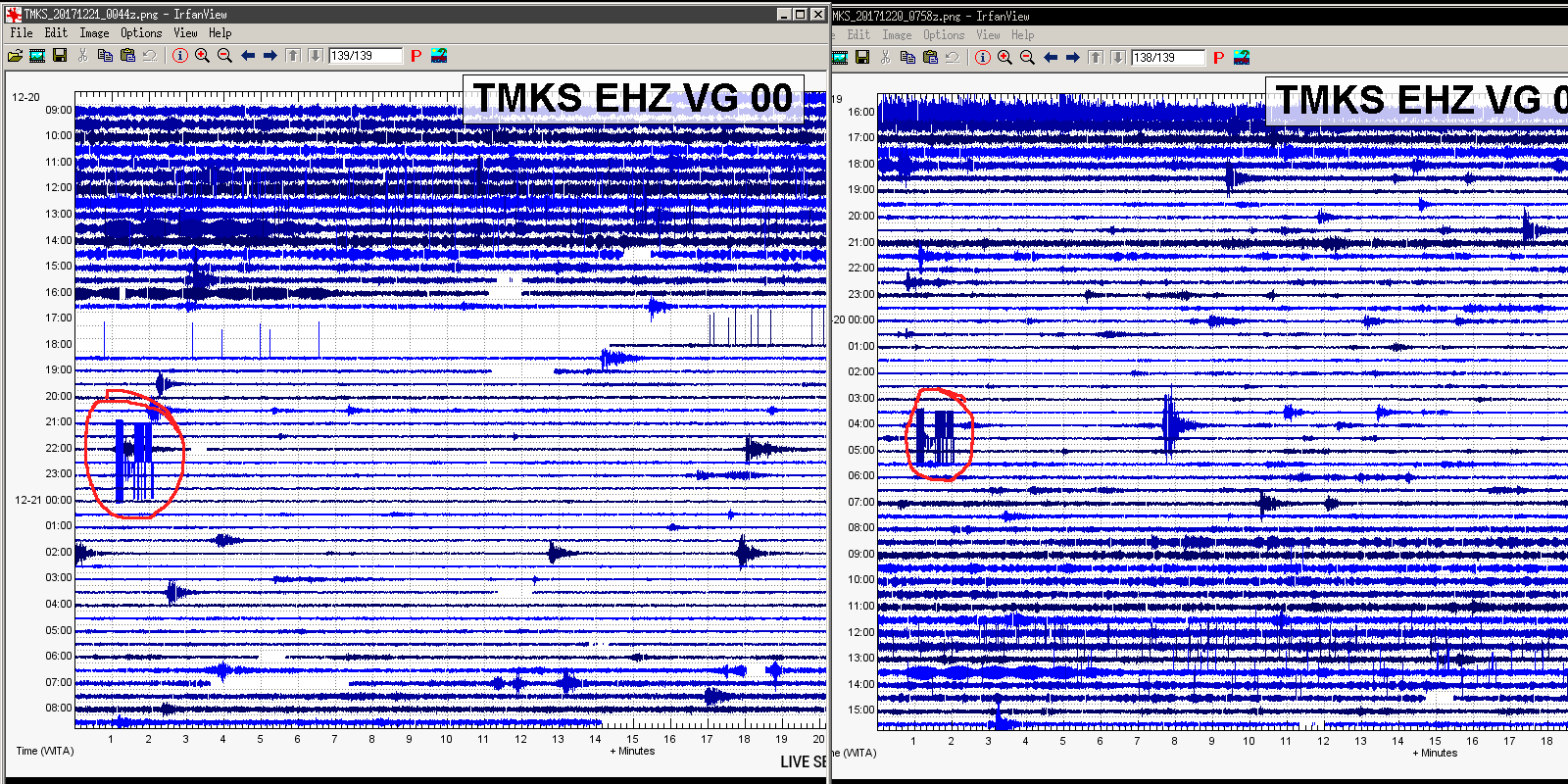1568x784 pixels.
Task: Undo last change in the 0044z window
Action: coord(150,56)
